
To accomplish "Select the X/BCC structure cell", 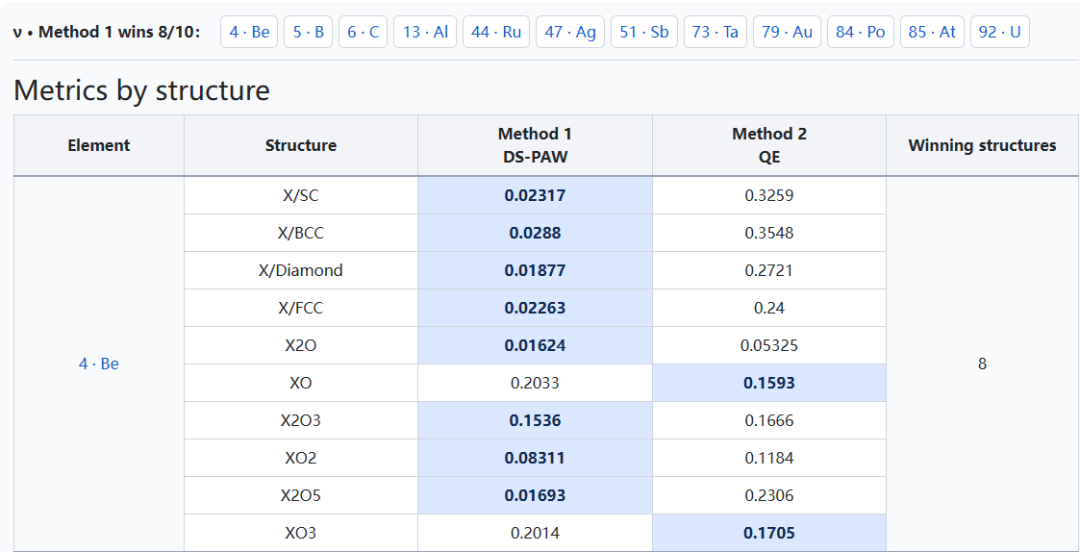I will point(301,233).
